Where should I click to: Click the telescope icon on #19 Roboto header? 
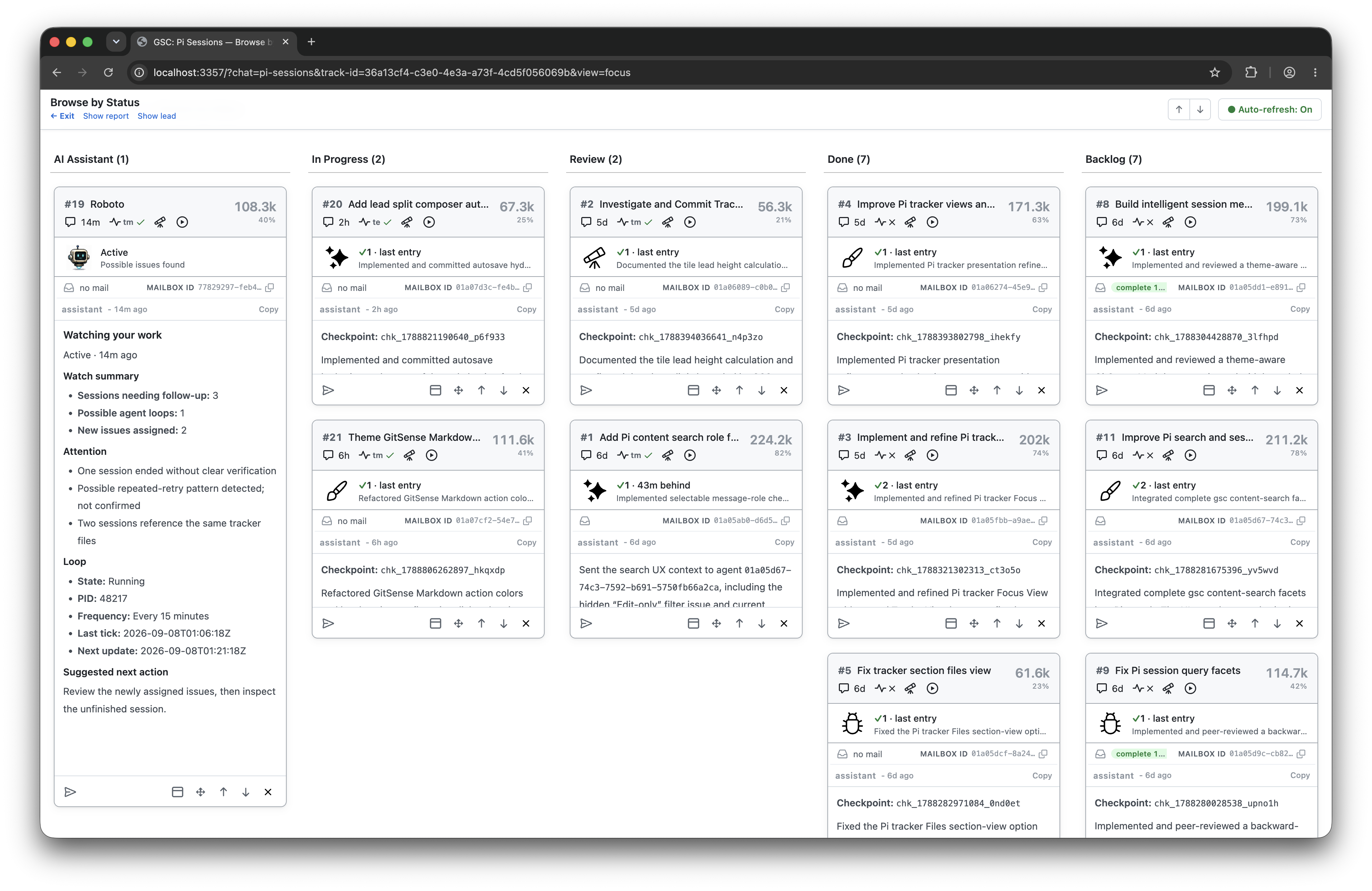pyautogui.click(x=160, y=222)
